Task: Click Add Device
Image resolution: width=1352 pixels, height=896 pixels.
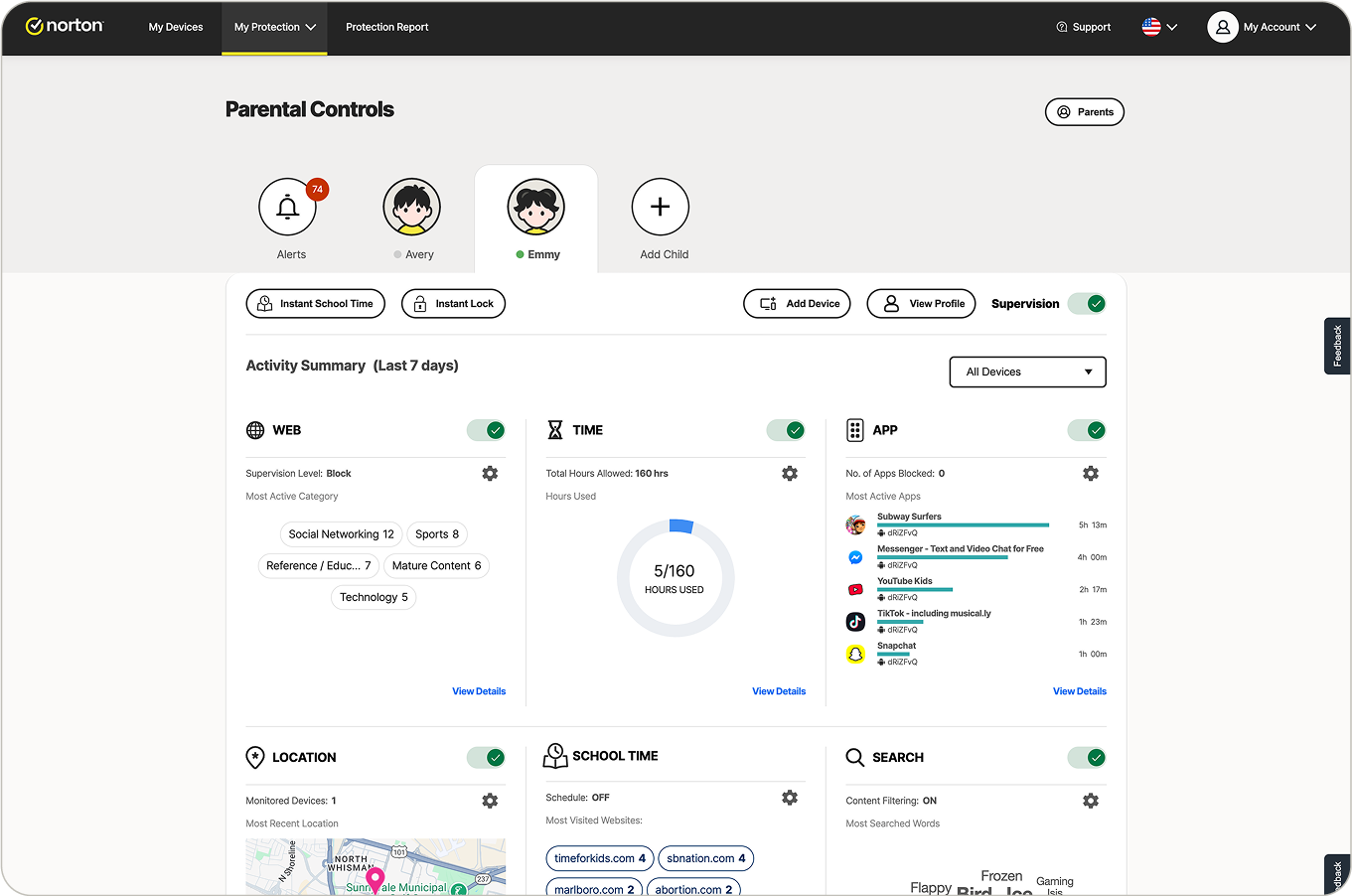Action: (x=797, y=304)
